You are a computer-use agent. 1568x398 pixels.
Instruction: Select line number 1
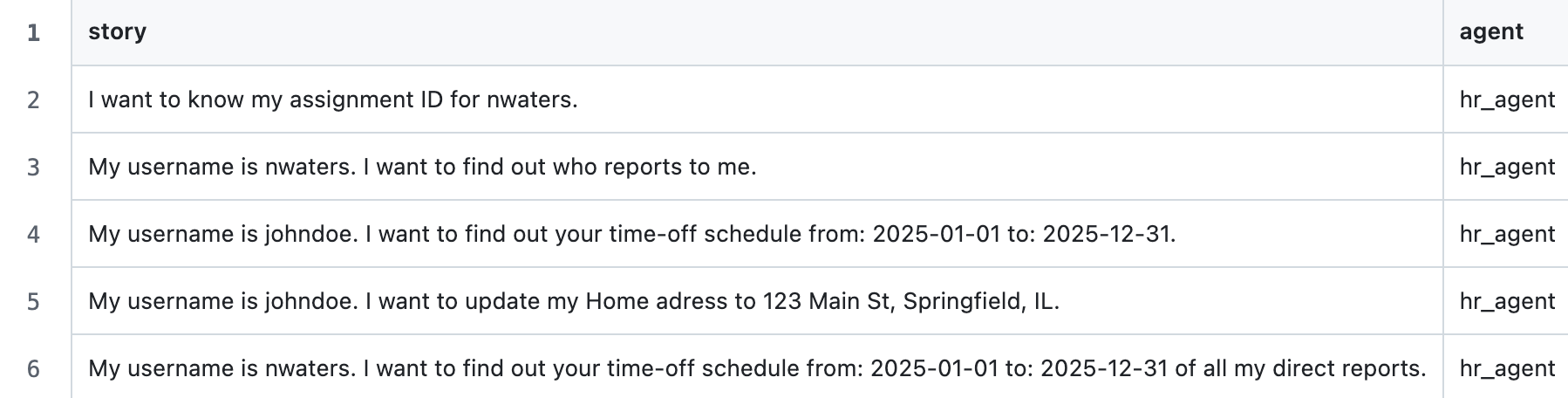[x=34, y=32]
